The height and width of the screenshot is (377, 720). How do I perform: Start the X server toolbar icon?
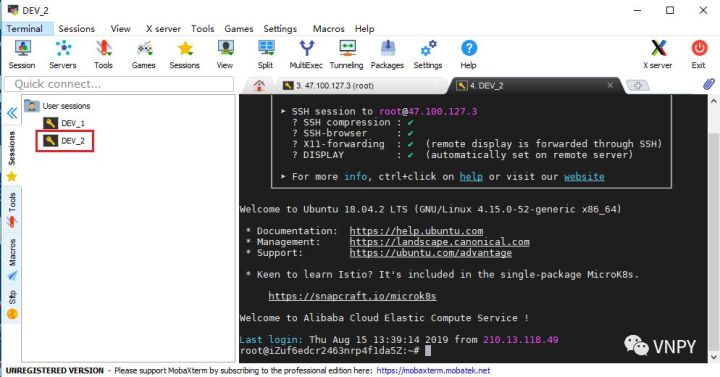pos(658,54)
